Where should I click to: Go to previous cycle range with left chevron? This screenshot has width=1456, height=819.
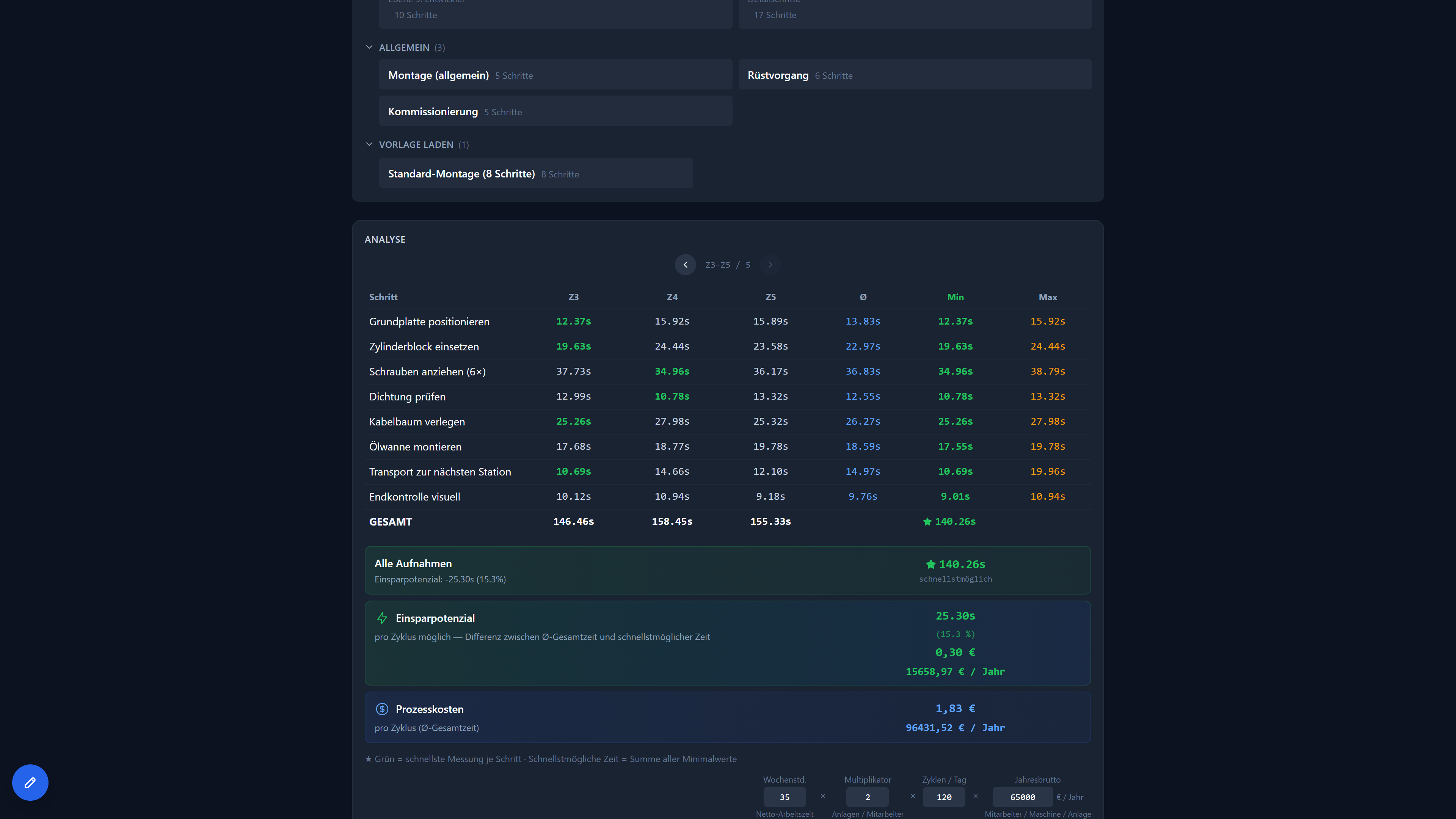(x=685, y=265)
